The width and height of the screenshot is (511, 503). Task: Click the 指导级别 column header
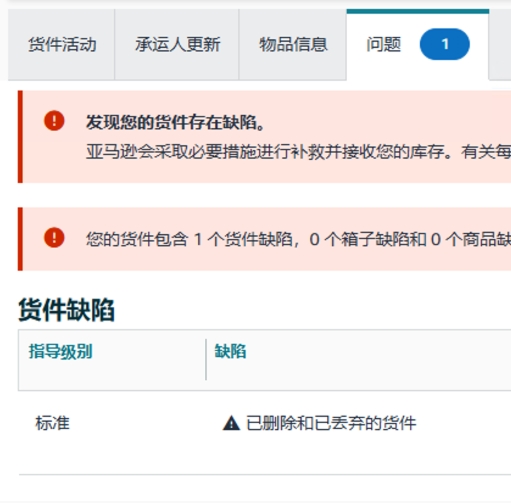coord(60,351)
